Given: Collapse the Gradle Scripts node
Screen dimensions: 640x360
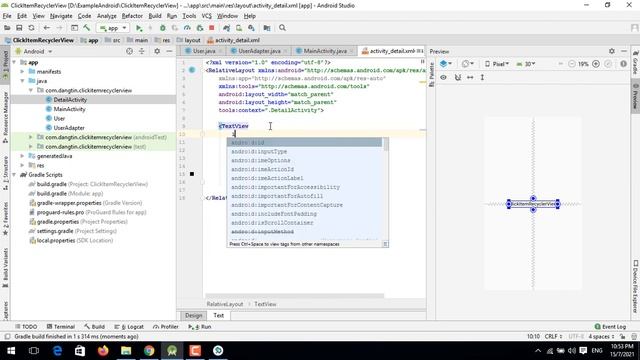Looking at the screenshot, I should (14, 175).
